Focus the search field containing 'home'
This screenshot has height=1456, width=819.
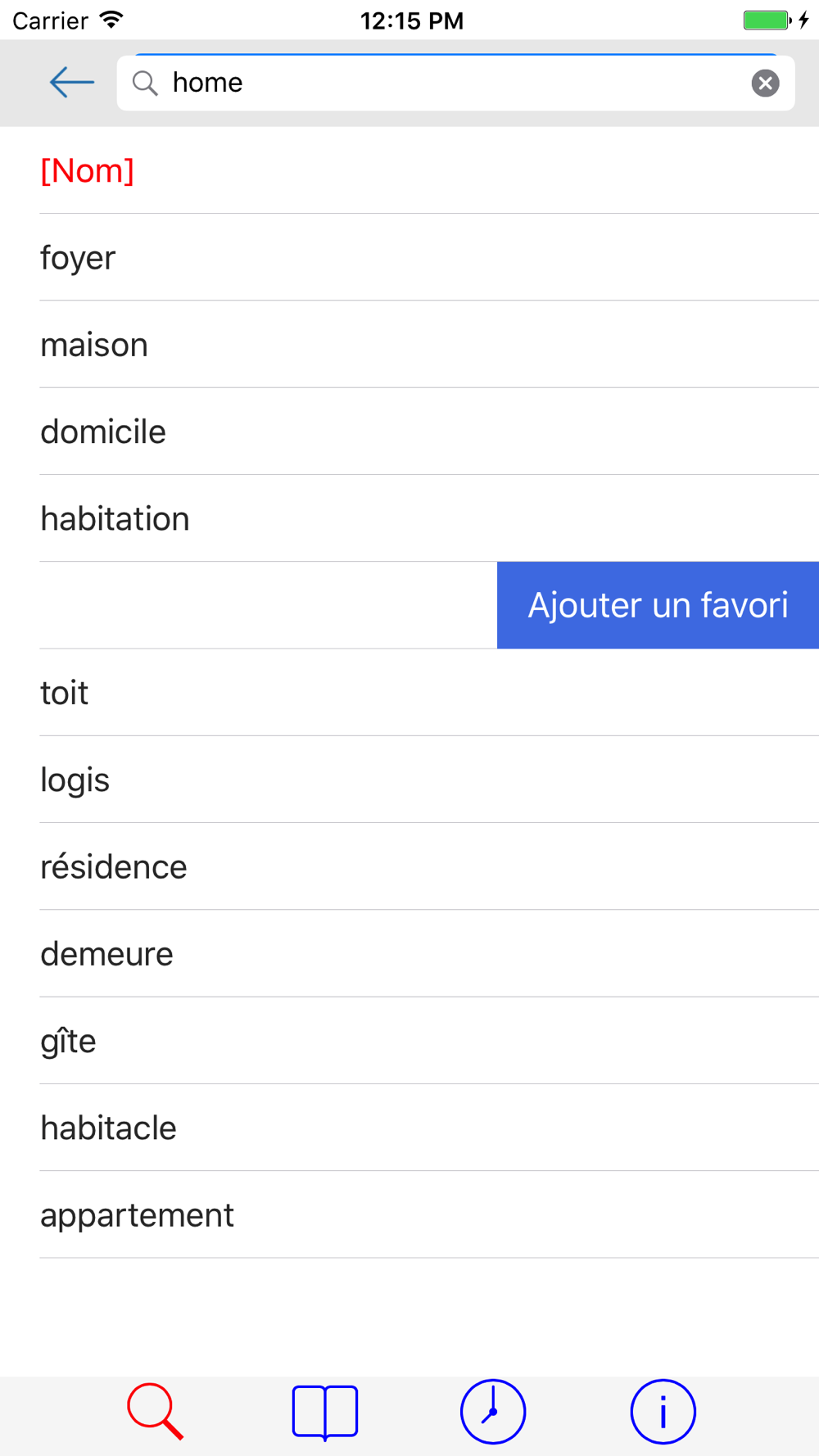455,83
